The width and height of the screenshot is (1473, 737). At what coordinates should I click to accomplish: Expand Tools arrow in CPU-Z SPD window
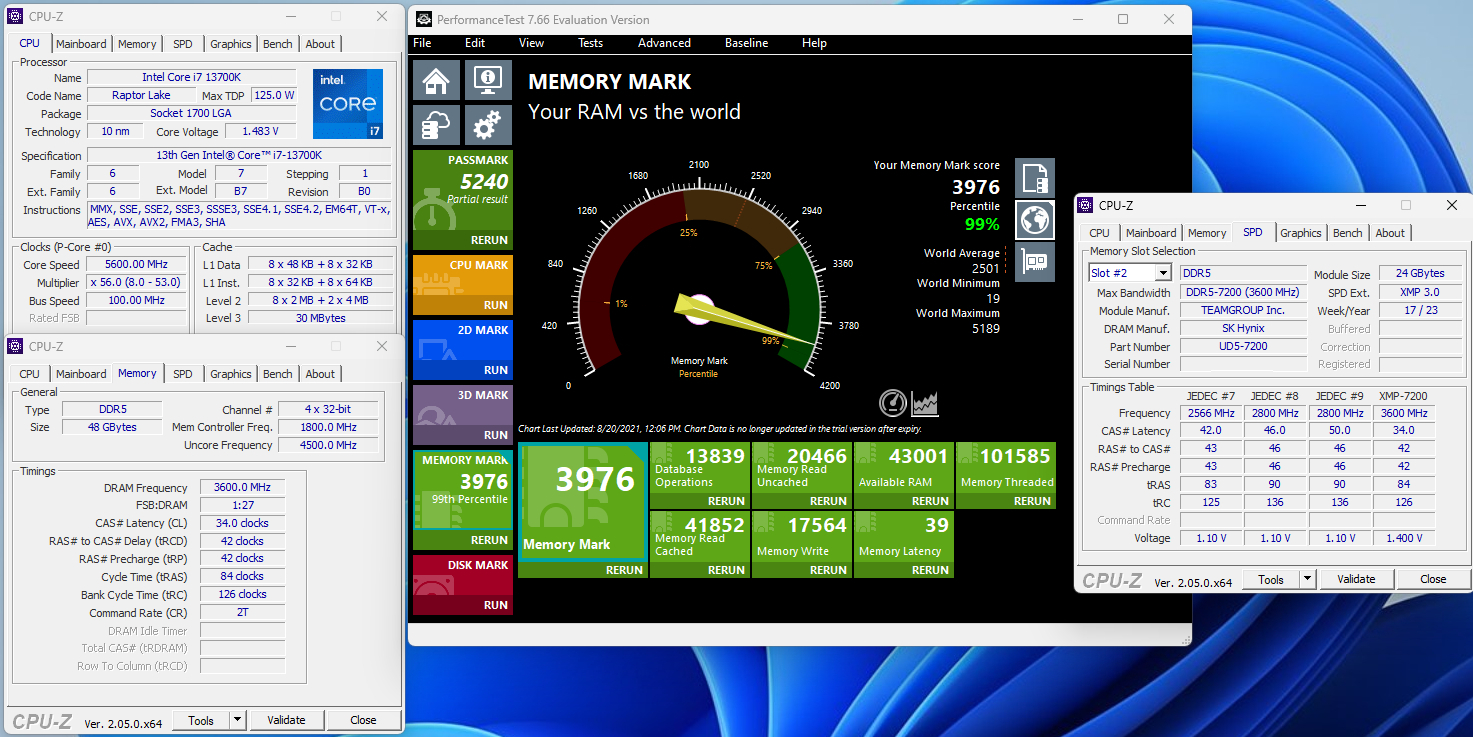tap(1307, 579)
